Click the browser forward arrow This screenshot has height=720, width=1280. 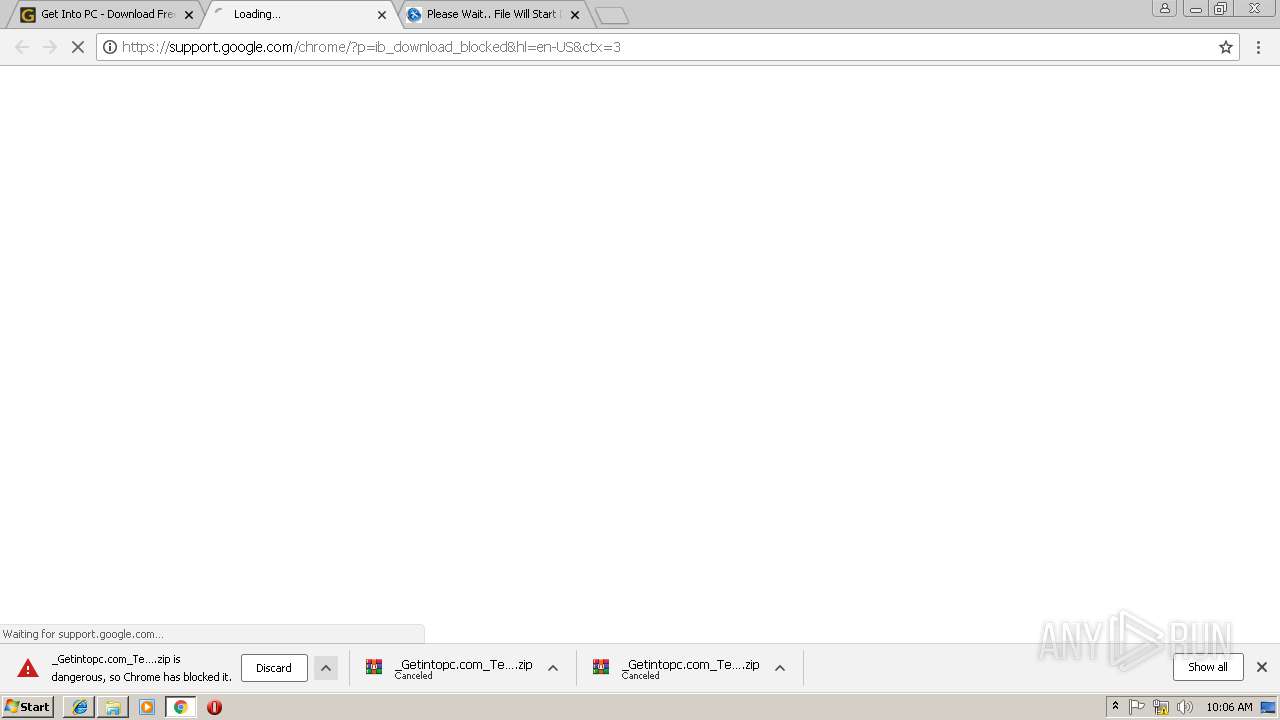click(49, 47)
